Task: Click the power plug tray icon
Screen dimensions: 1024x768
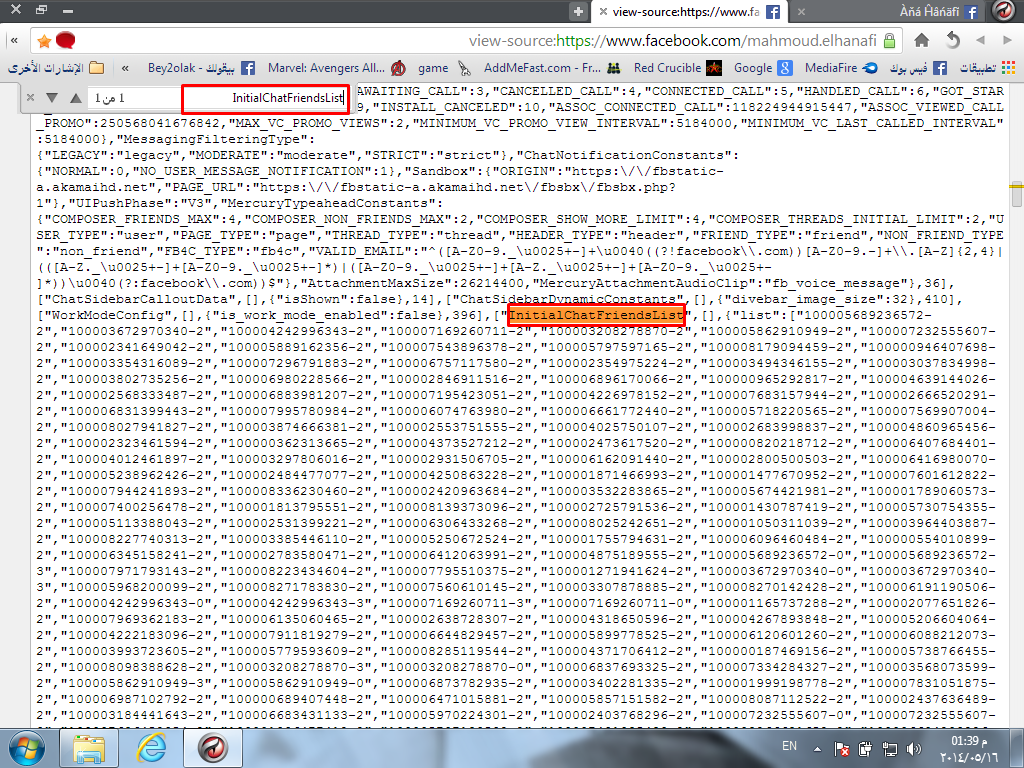Action: pyautogui.click(x=866, y=748)
